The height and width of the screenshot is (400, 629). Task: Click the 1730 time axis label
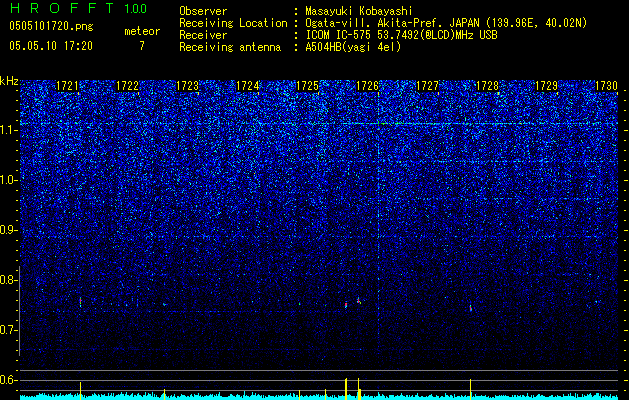(606, 86)
